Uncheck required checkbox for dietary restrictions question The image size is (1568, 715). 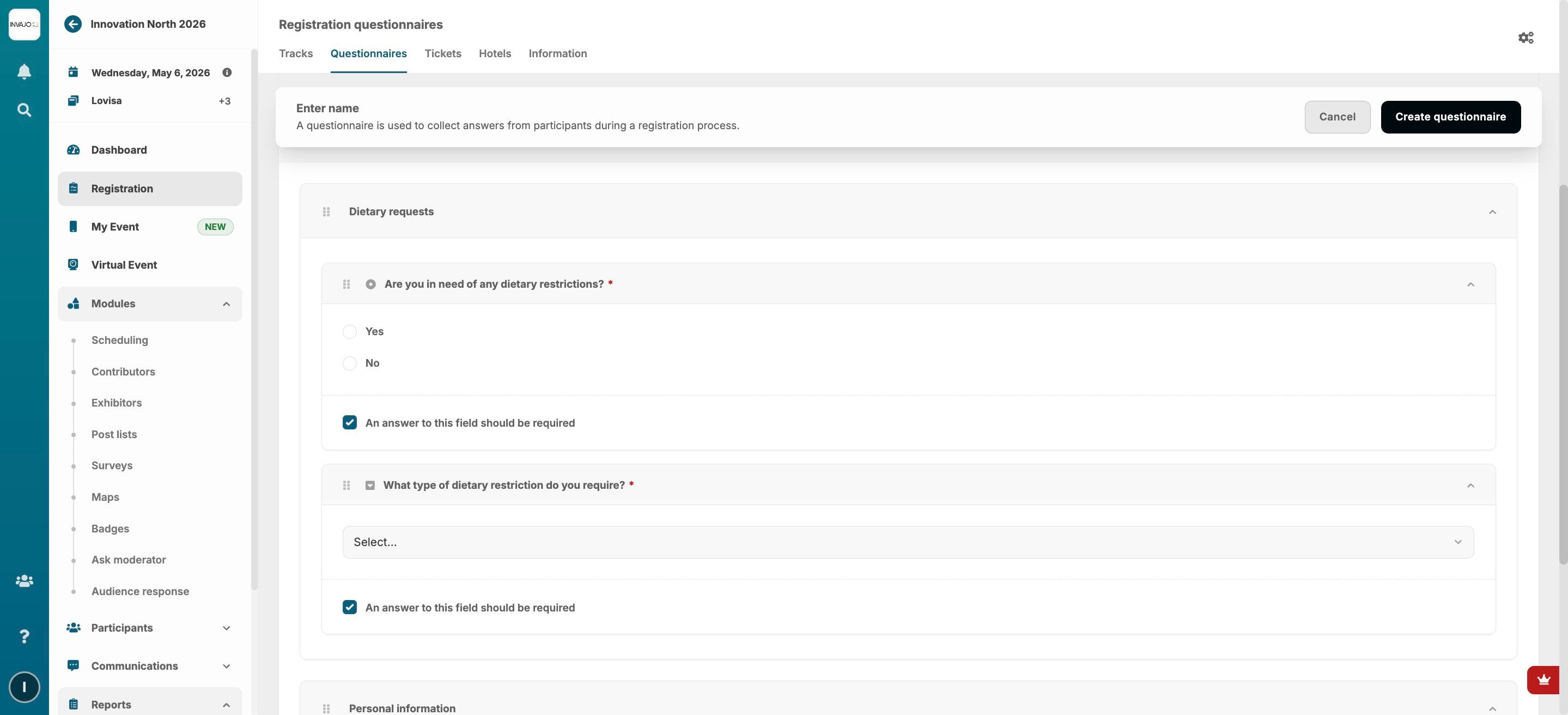click(x=349, y=423)
